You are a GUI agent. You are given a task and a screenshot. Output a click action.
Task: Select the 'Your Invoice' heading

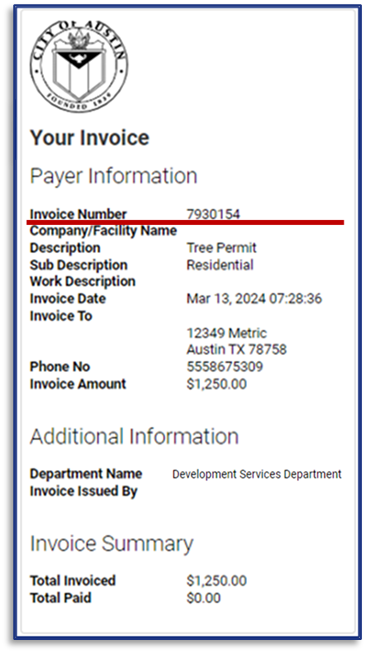(x=90, y=138)
